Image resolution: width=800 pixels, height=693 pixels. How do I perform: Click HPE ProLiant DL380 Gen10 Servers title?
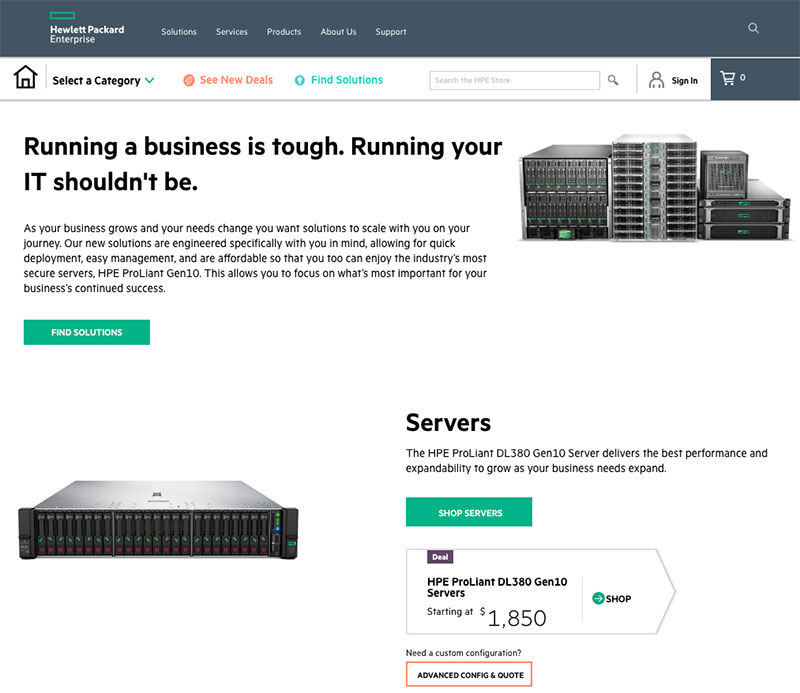(497, 587)
